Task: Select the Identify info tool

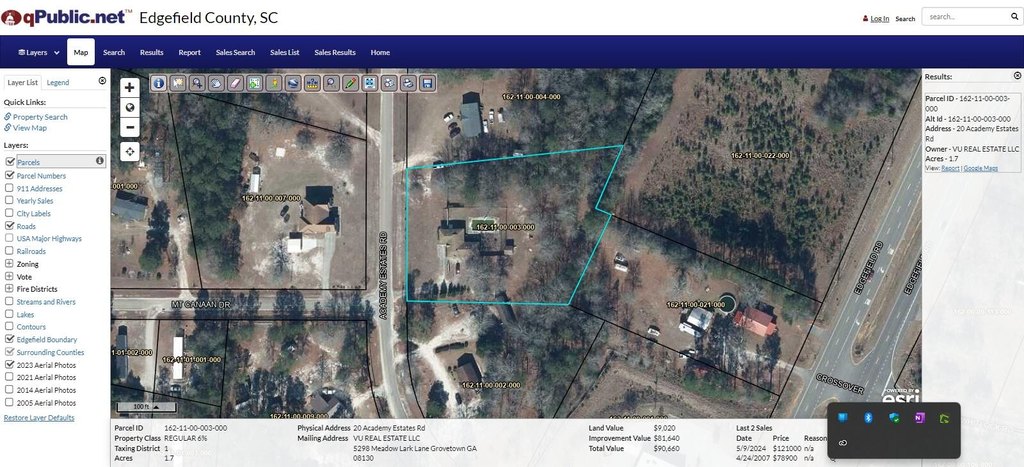Action: pyautogui.click(x=159, y=83)
